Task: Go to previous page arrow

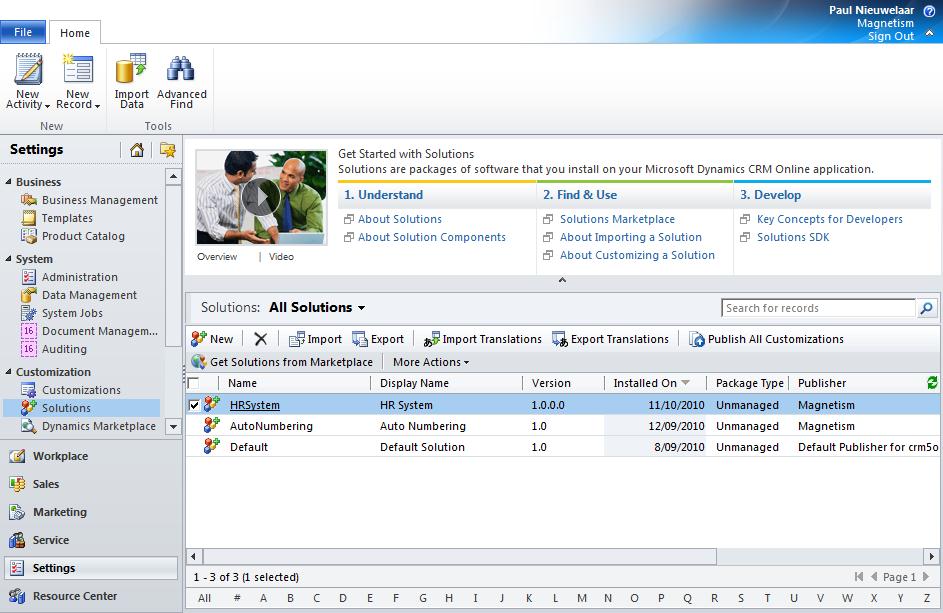Action: [874, 577]
